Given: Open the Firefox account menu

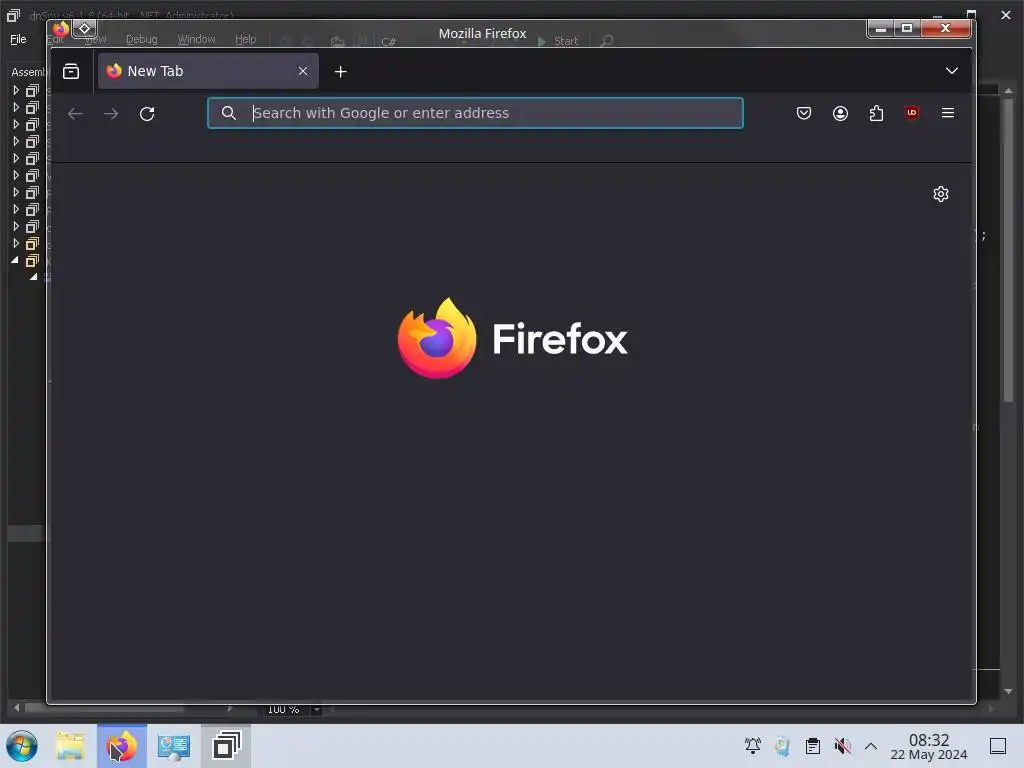Looking at the screenshot, I should coord(840,113).
